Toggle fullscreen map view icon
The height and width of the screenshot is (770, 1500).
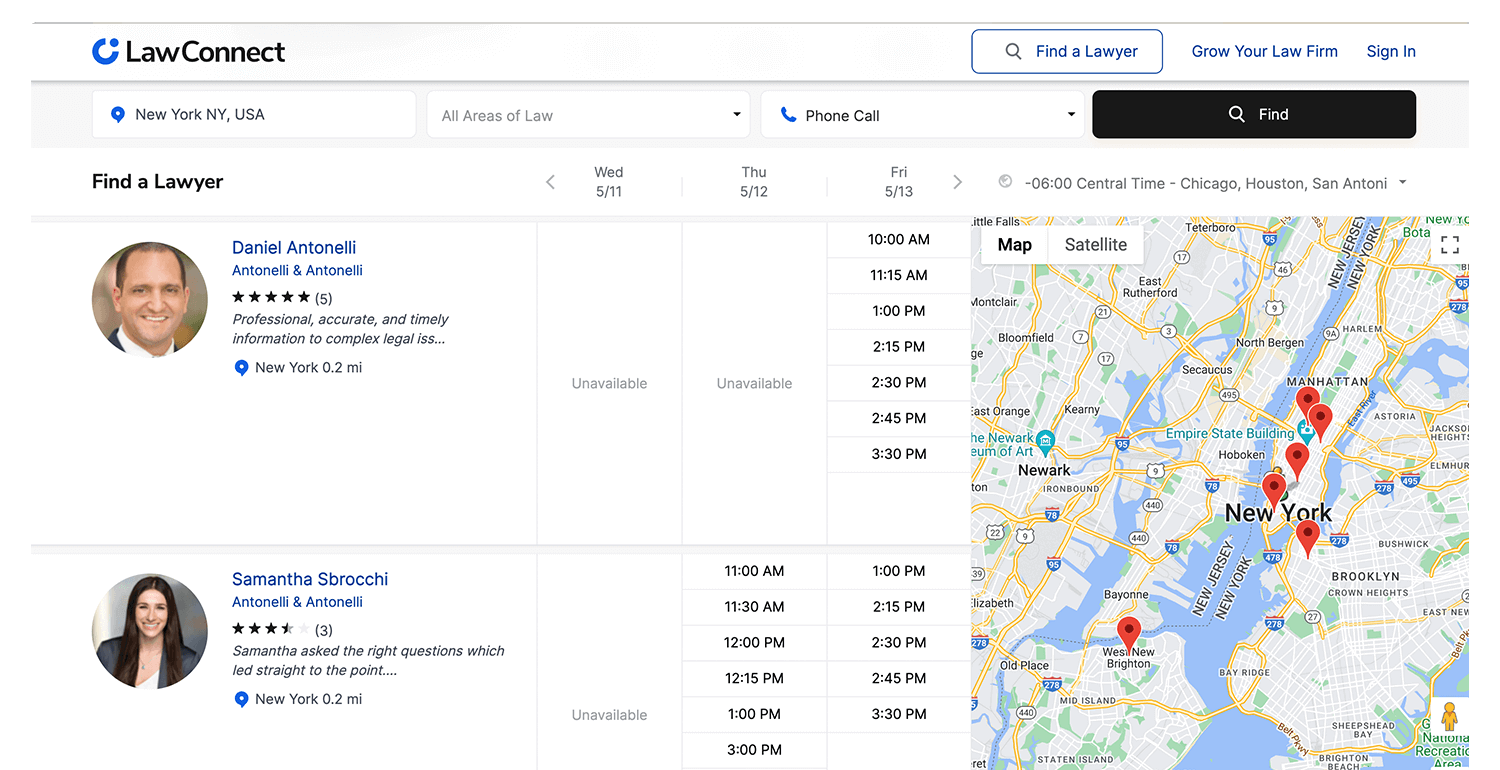click(1449, 245)
